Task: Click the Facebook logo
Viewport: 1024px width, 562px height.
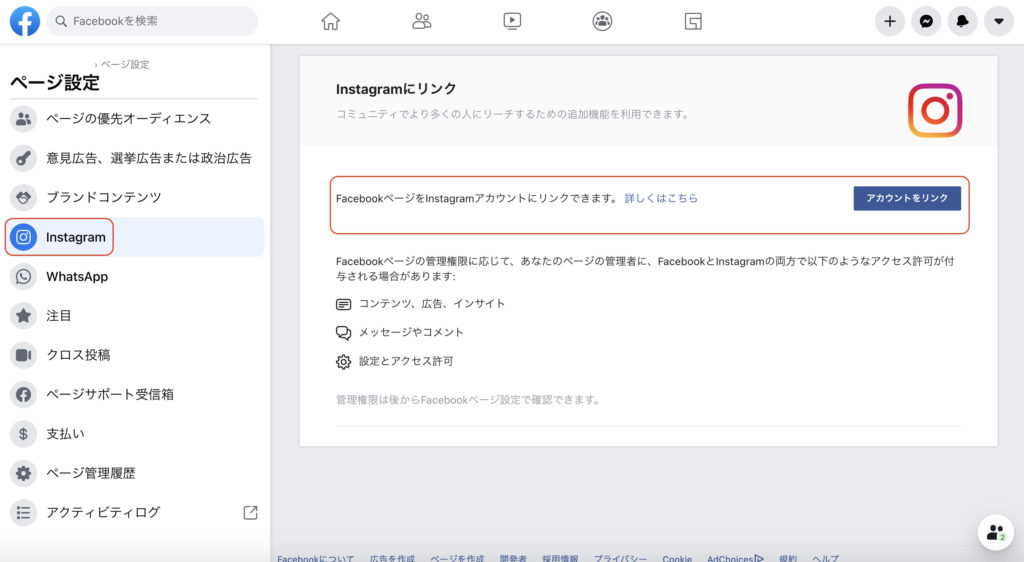Action: (x=25, y=21)
